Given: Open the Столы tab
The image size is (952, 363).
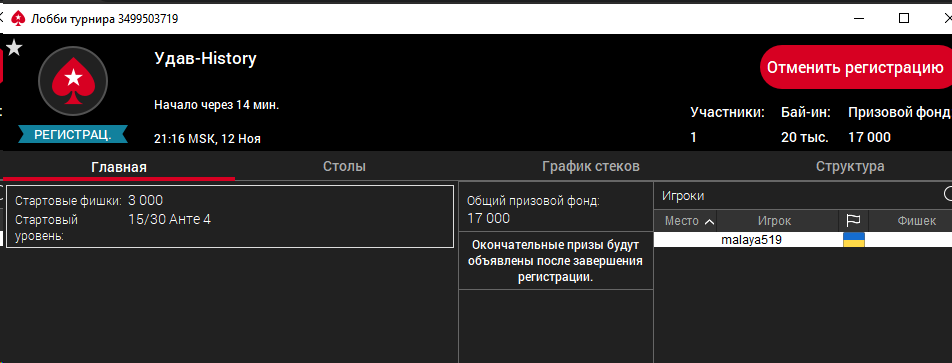Looking at the screenshot, I should click(344, 166).
